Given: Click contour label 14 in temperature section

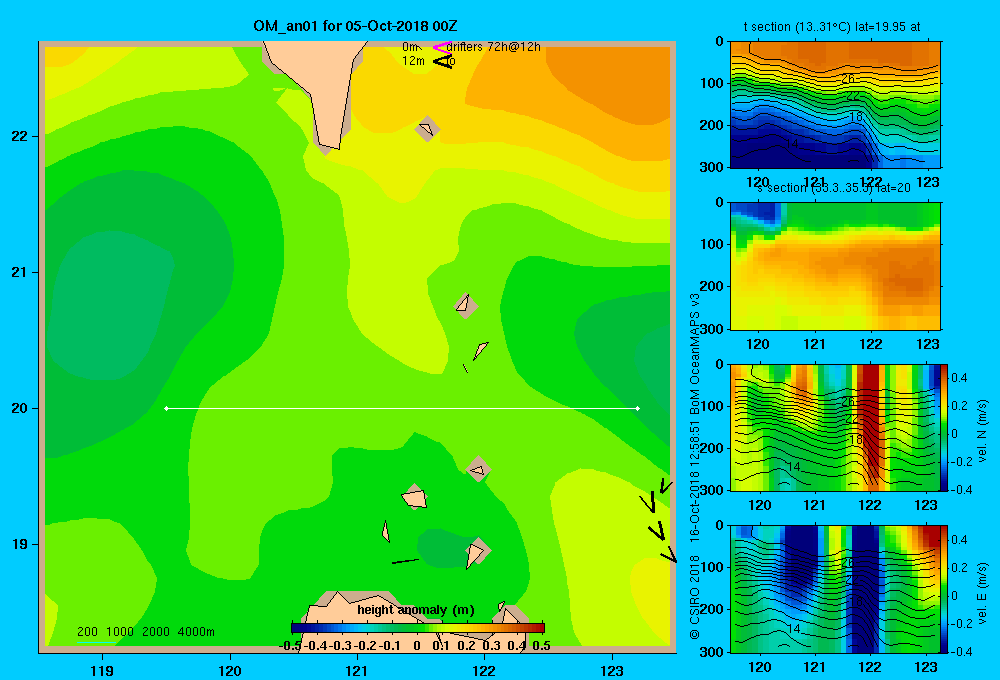Looking at the screenshot, I should 791,144.
